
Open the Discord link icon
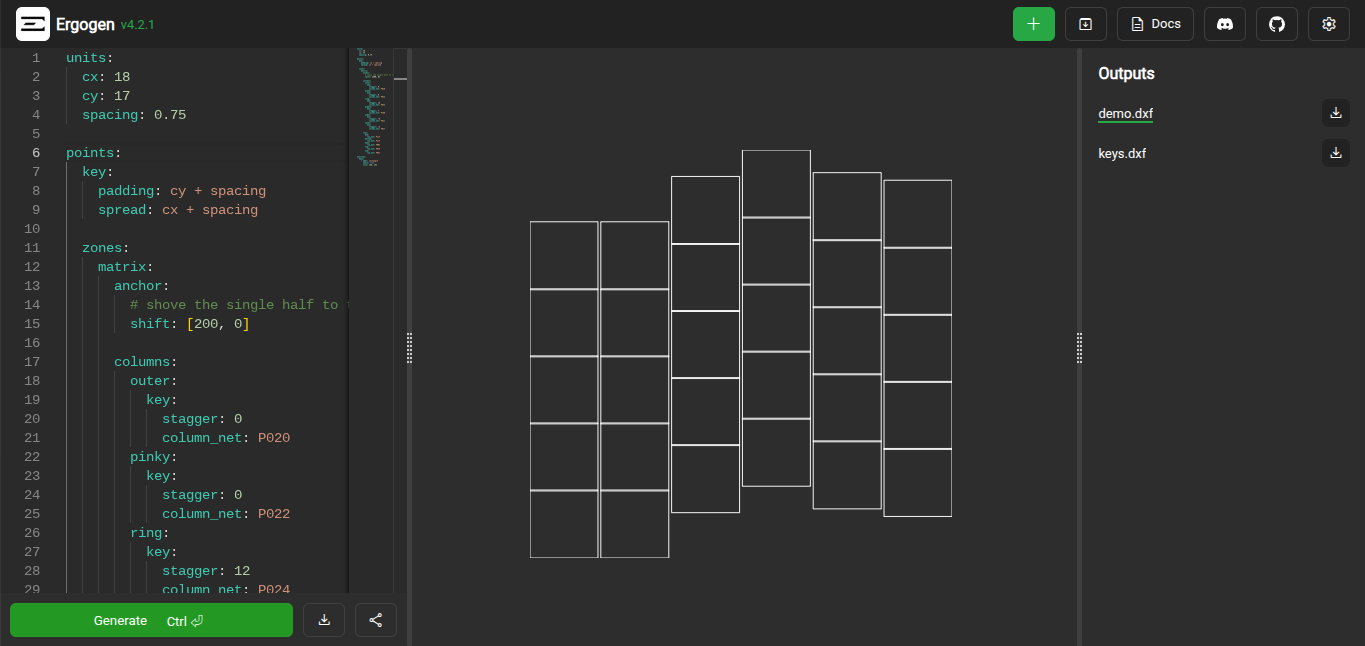[1224, 24]
